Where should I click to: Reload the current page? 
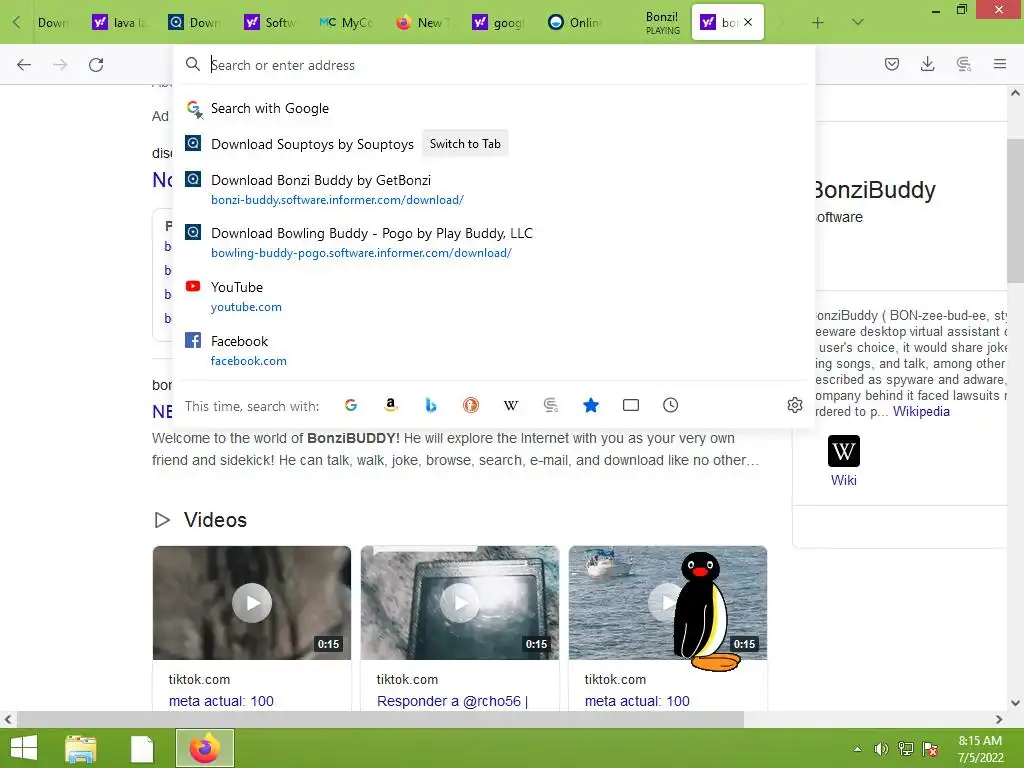[96, 65]
